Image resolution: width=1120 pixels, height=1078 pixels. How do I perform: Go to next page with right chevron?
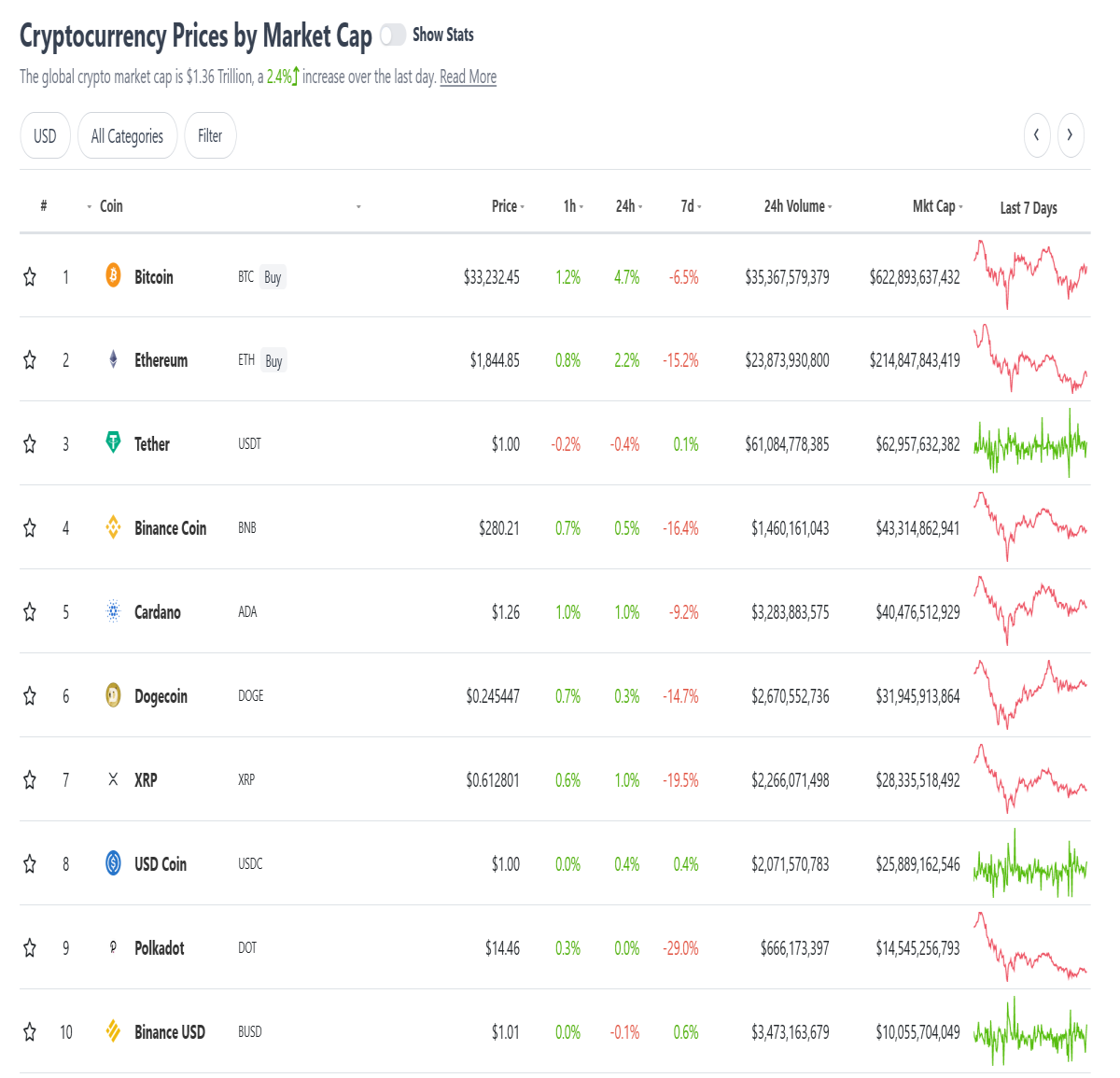1071,135
